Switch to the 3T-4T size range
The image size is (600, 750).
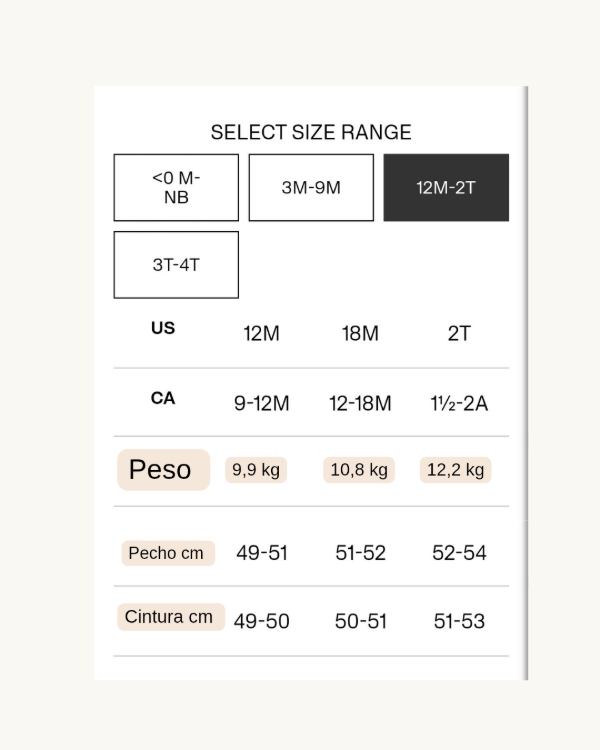pyautogui.click(x=176, y=265)
